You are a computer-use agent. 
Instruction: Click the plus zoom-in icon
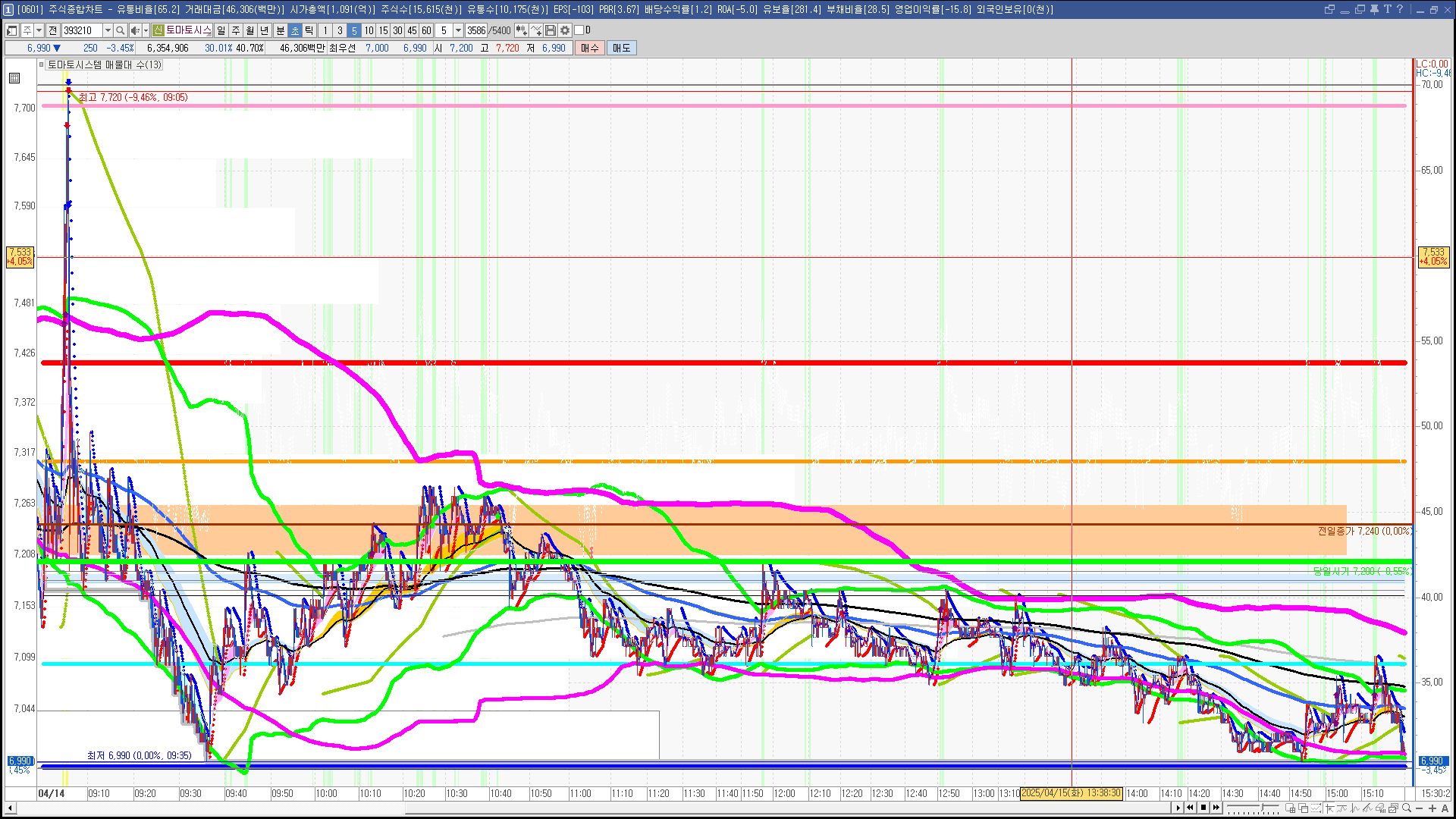[x=1432, y=808]
